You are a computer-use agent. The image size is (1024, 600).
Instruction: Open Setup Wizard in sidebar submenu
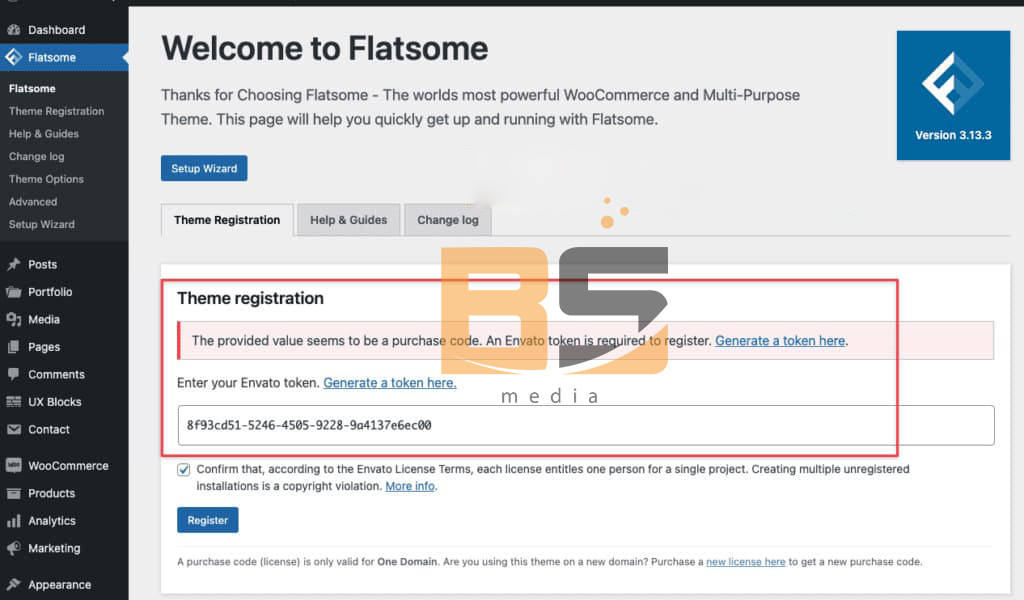(x=42, y=224)
